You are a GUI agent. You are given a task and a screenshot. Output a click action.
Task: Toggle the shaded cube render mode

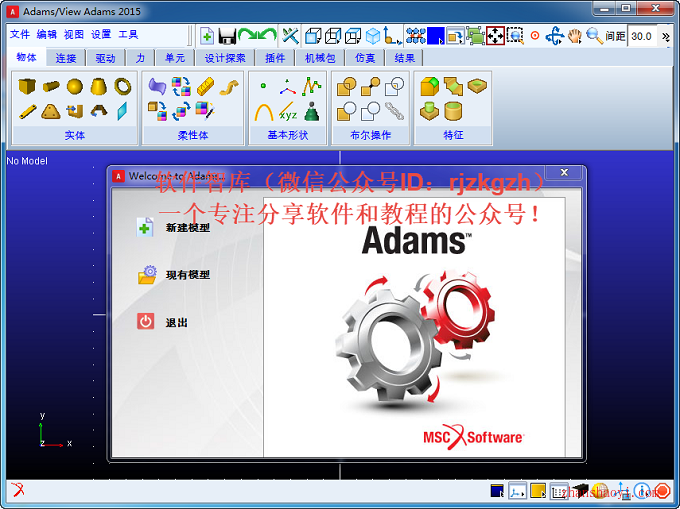pos(373,36)
